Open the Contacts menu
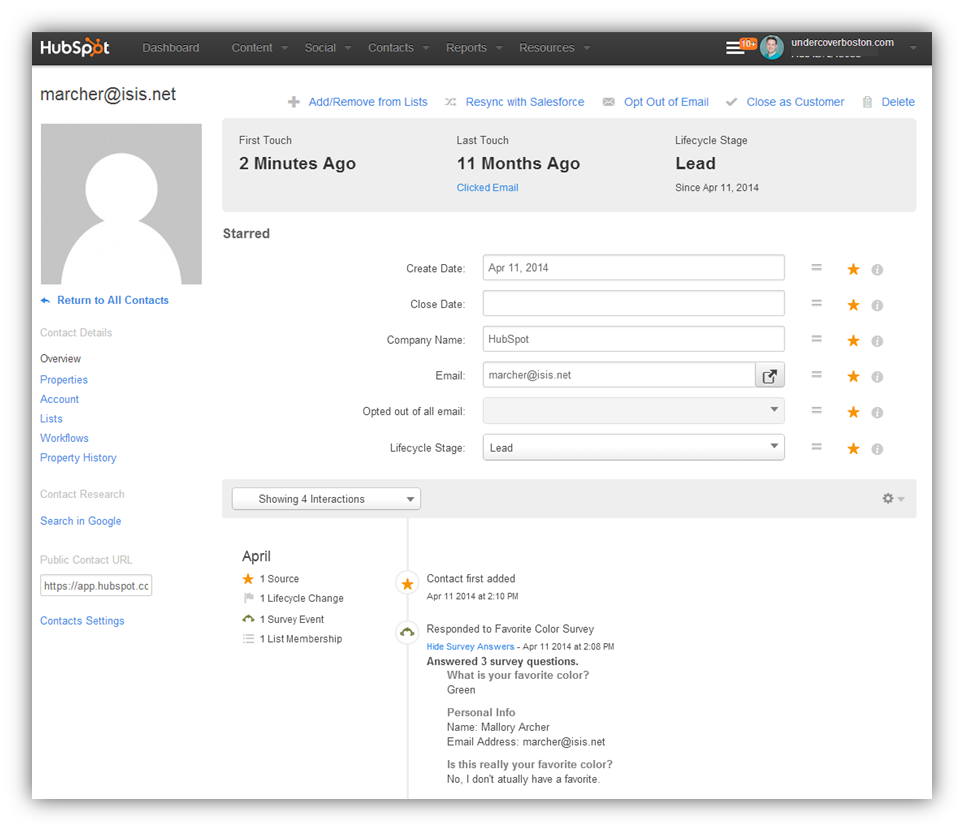The width and height of the screenshot is (964, 831). coord(398,48)
